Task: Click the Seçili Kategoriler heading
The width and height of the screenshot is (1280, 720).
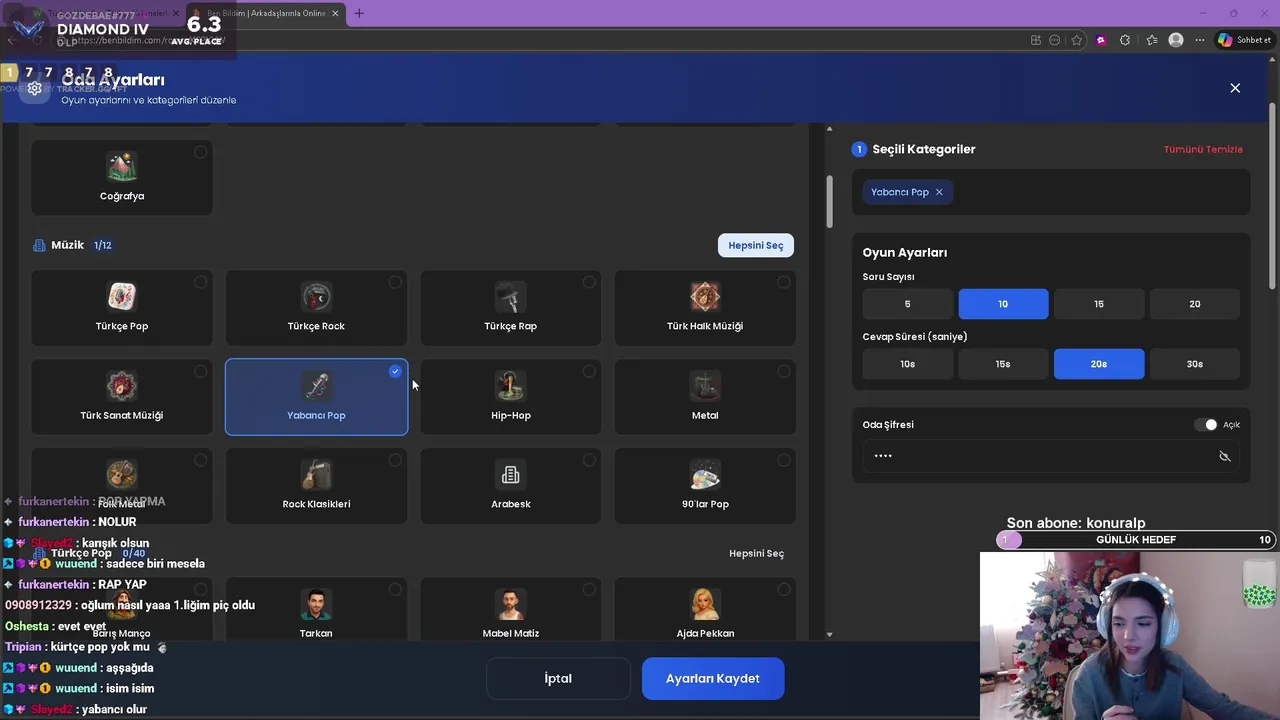Action: 924,149
